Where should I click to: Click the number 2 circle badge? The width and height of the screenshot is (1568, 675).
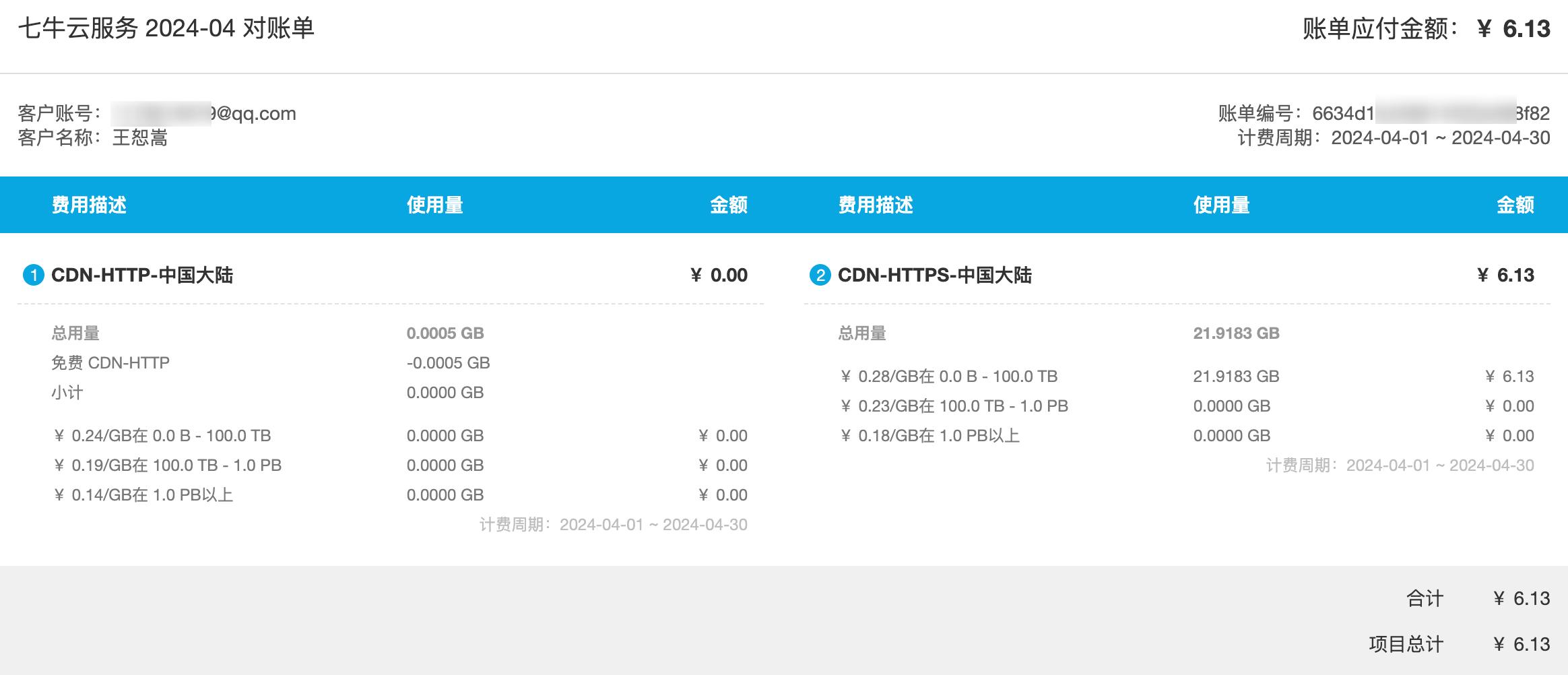[820, 275]
